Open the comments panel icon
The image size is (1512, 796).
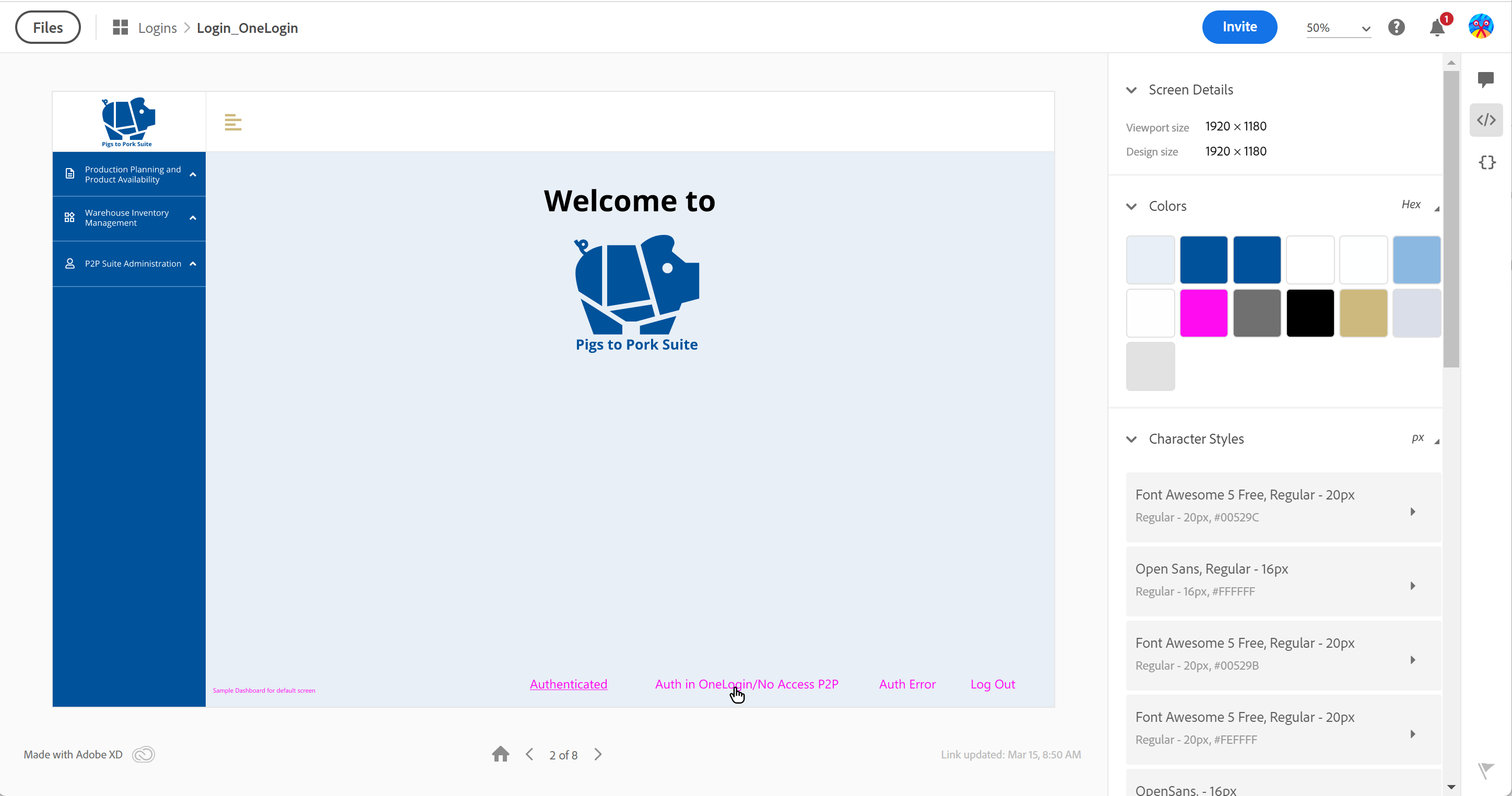tap(1485, 79)
